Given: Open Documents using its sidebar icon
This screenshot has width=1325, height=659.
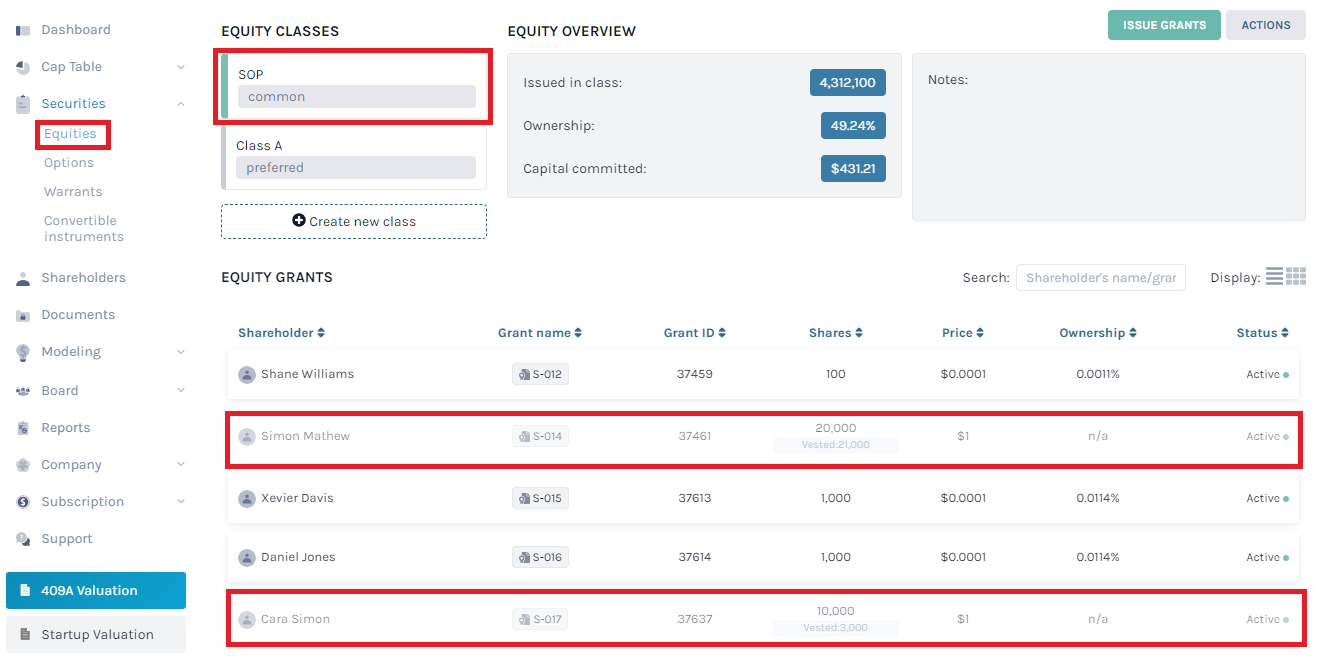Looking at the screenshot, I should click(x=22, y=314).
